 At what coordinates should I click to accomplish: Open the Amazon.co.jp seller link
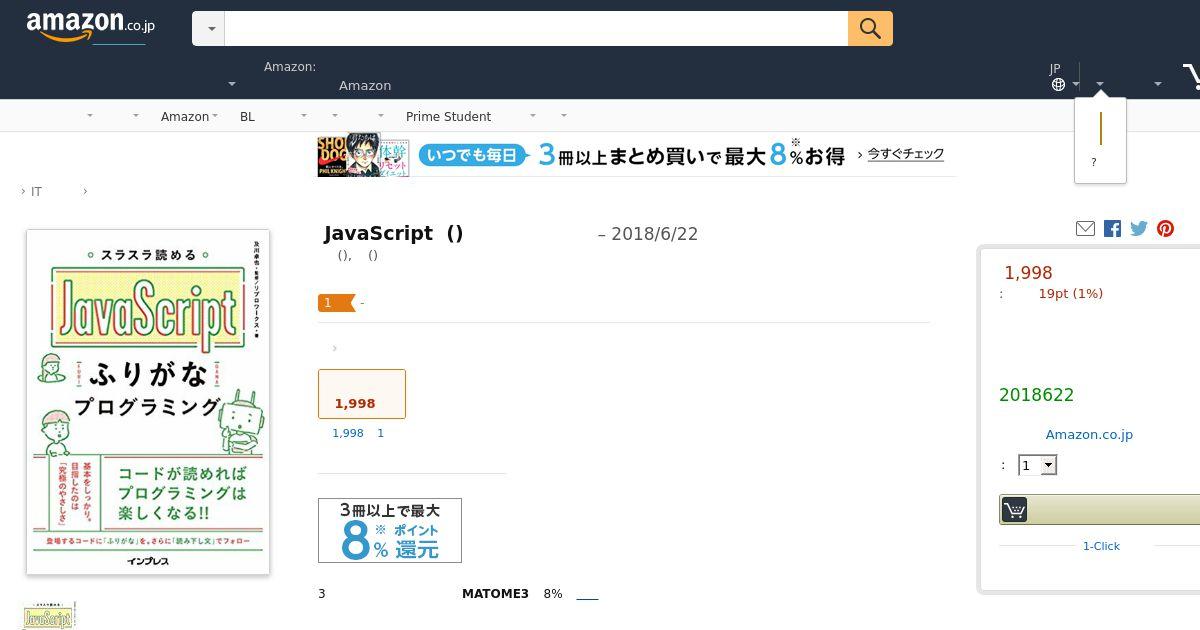pyautogui.click(x=1089, y=435)
